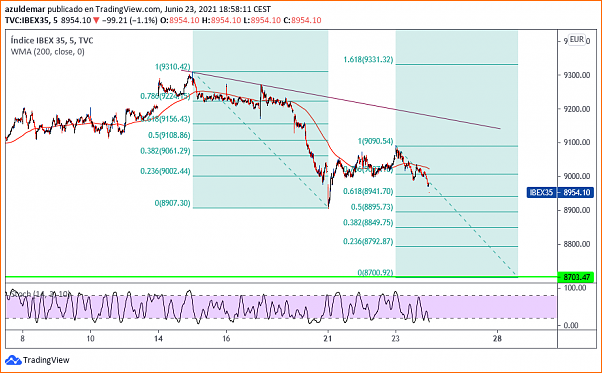The width and height of the screenshot is (602, 373).
Task: Click the 9000.00 price axis tick
Action: [x=577, y=176]
